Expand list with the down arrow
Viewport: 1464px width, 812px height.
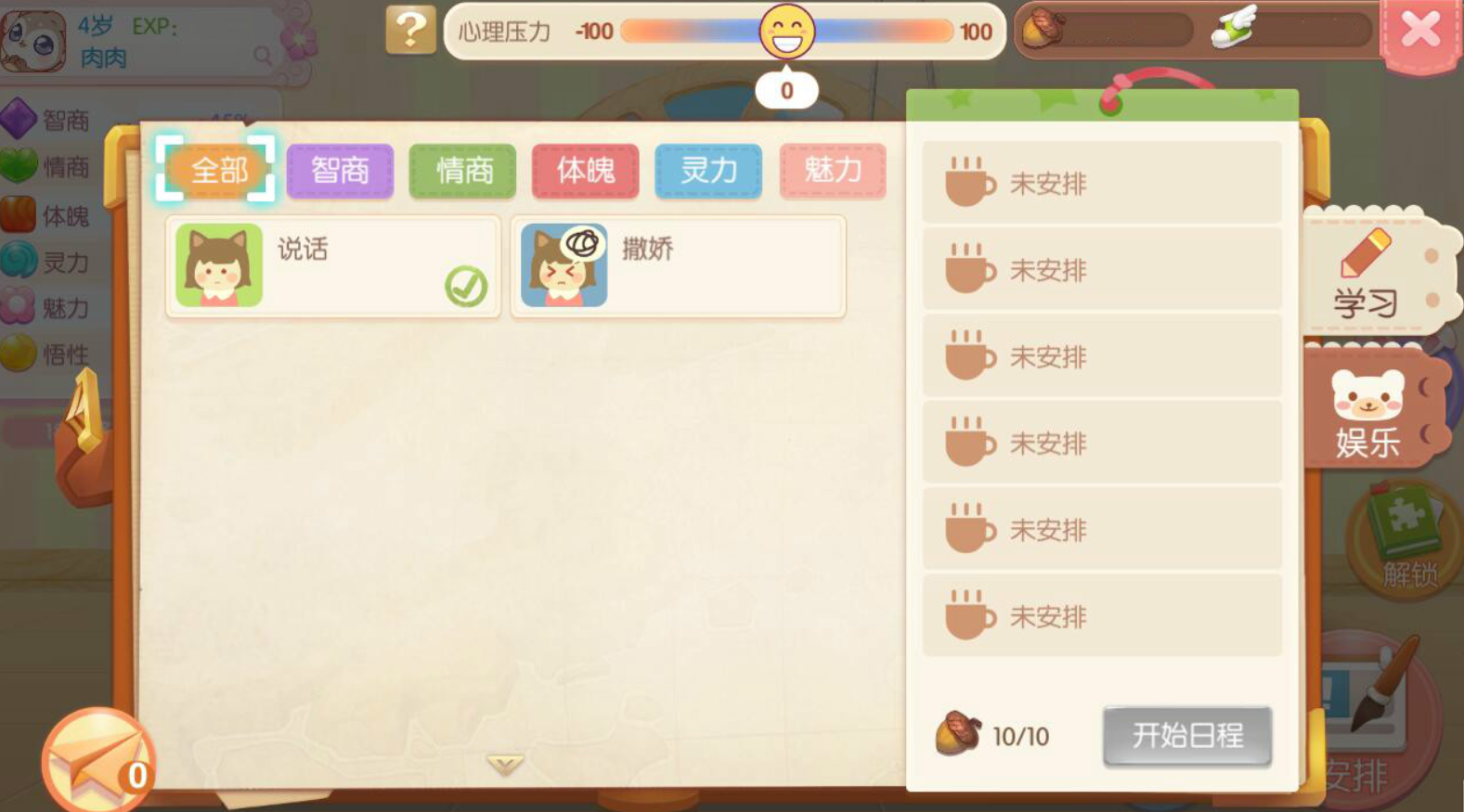click(505, 764)
